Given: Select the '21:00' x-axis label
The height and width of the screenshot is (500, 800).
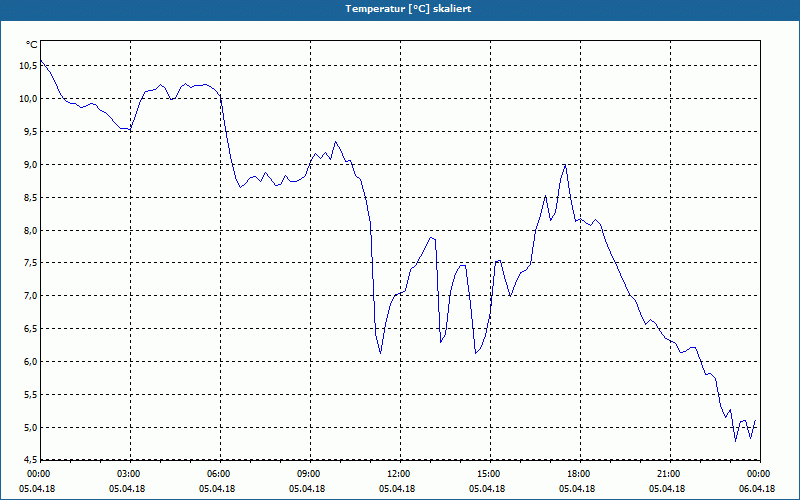Looking at the screenshot, I should pos(670,474).
